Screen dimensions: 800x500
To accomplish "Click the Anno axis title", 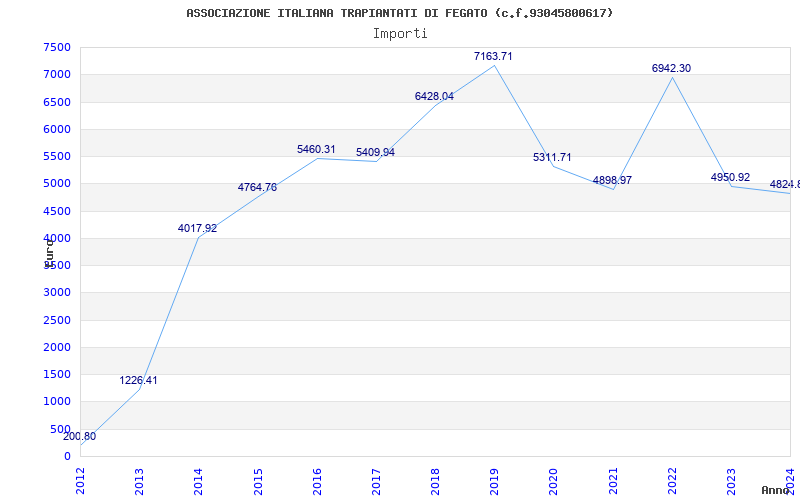I will coord(776,490).
